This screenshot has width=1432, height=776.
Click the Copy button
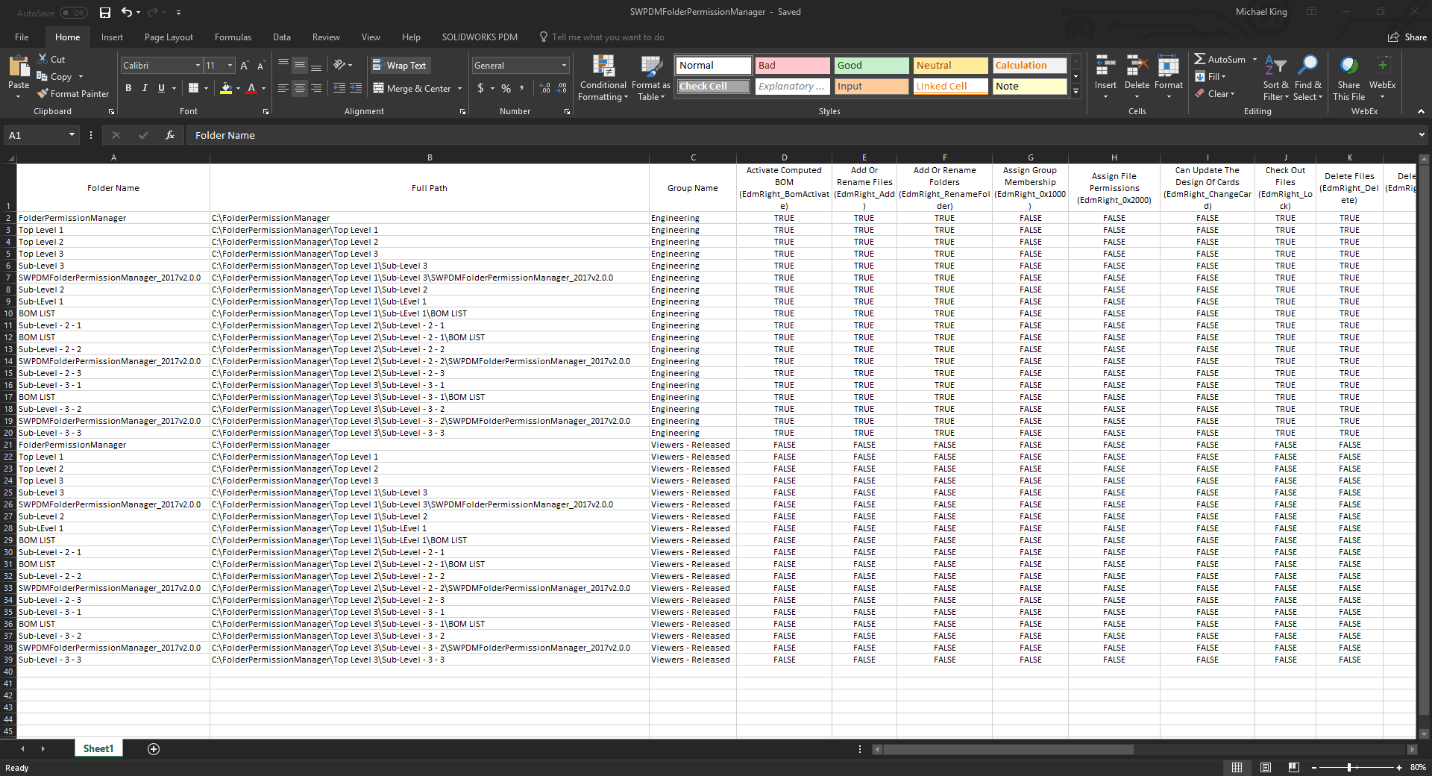pos(55,77)
